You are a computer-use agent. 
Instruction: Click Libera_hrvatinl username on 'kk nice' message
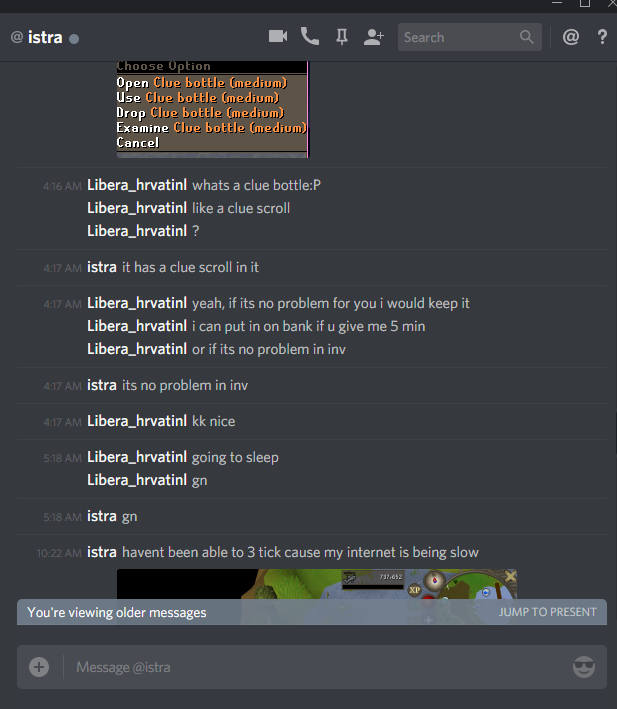[x=137, y=421]
